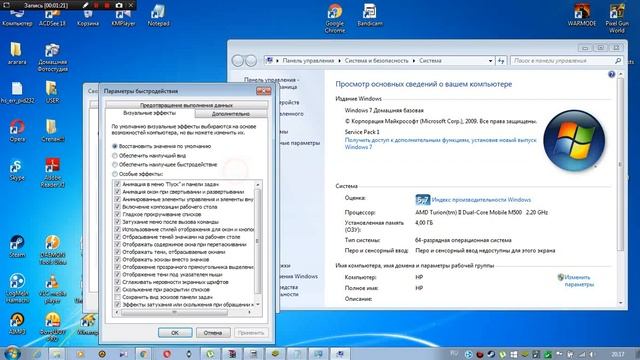
Task: Click the Opera icon in the taskbar
Action: [167, 354]
